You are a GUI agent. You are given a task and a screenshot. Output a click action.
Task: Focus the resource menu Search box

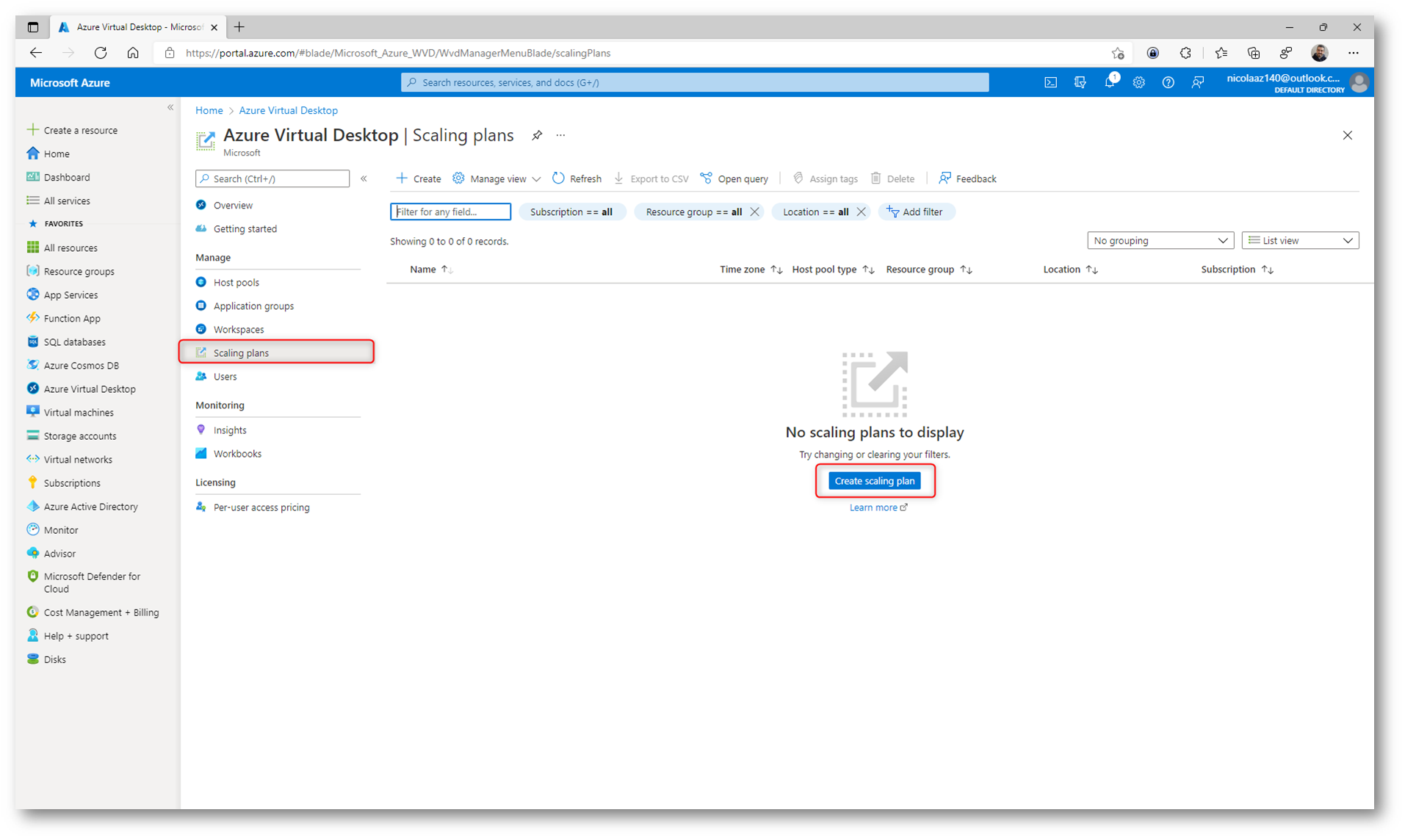tap(272, 178)
